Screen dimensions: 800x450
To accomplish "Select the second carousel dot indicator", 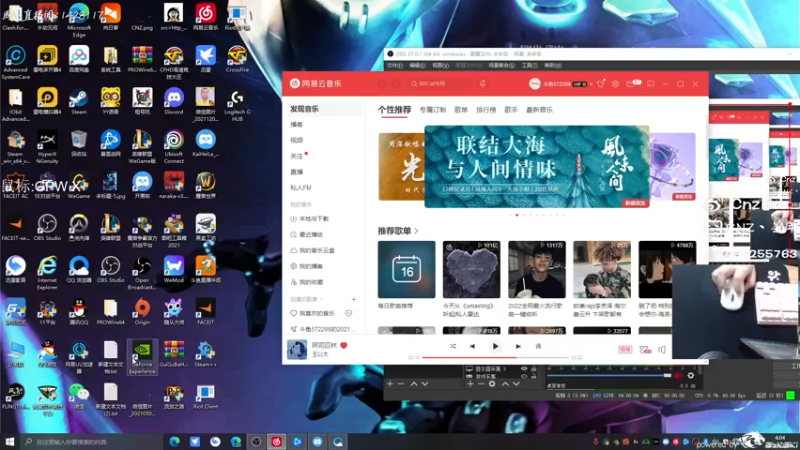I will [x=517, y=215].
